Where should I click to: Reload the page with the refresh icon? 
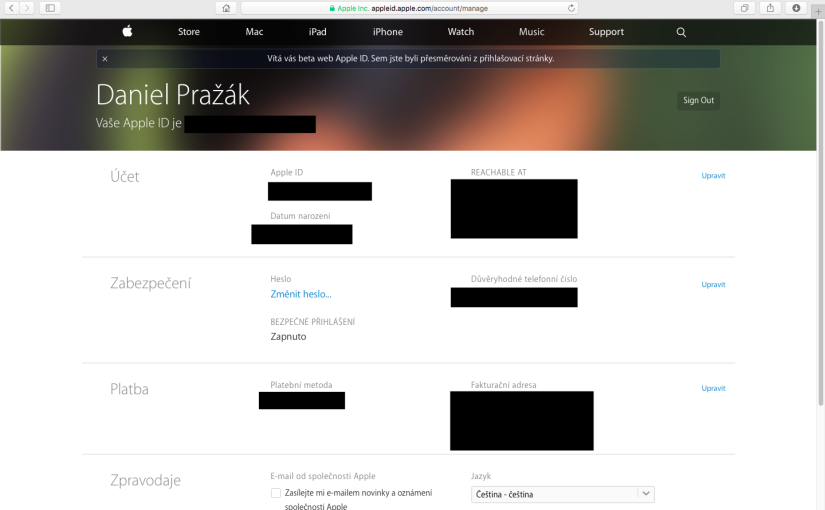[571, 8]
